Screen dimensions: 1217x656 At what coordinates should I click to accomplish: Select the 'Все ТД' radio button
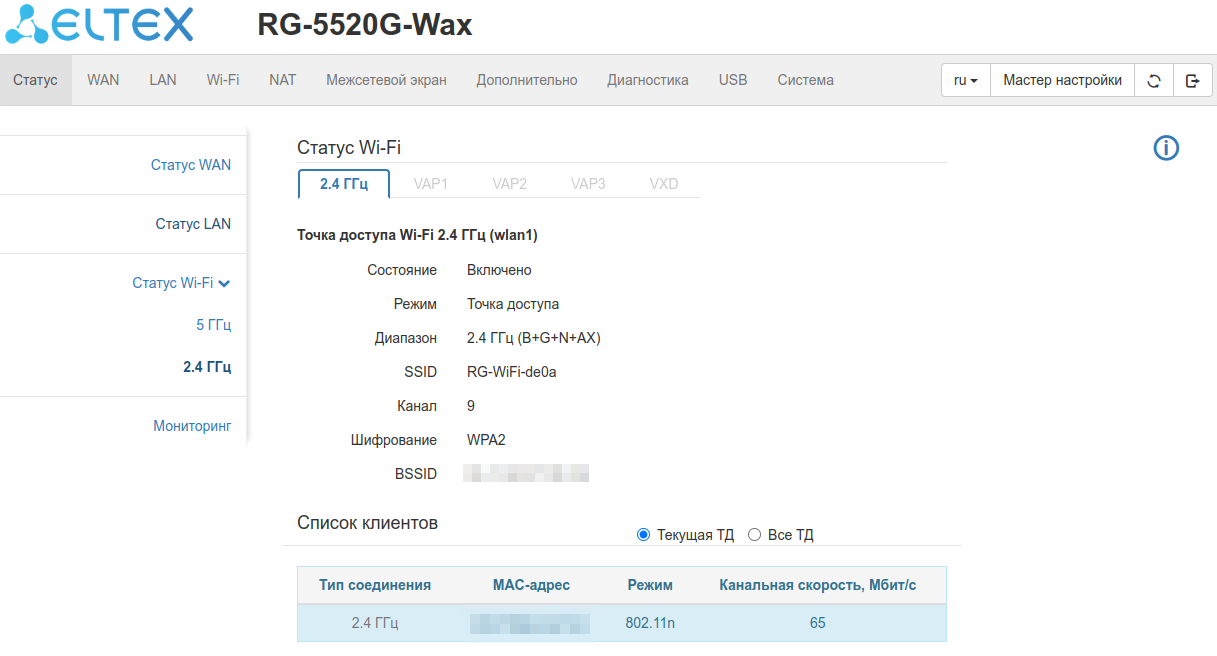[x=755, y=535]
